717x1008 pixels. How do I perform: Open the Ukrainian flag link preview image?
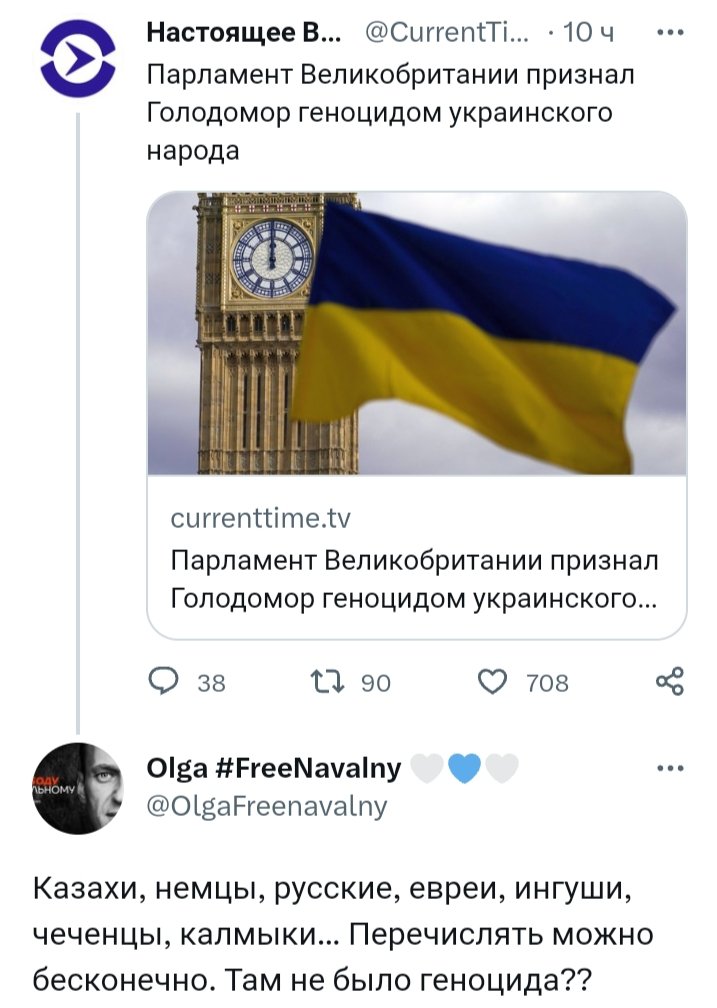[x=417, y=332]
